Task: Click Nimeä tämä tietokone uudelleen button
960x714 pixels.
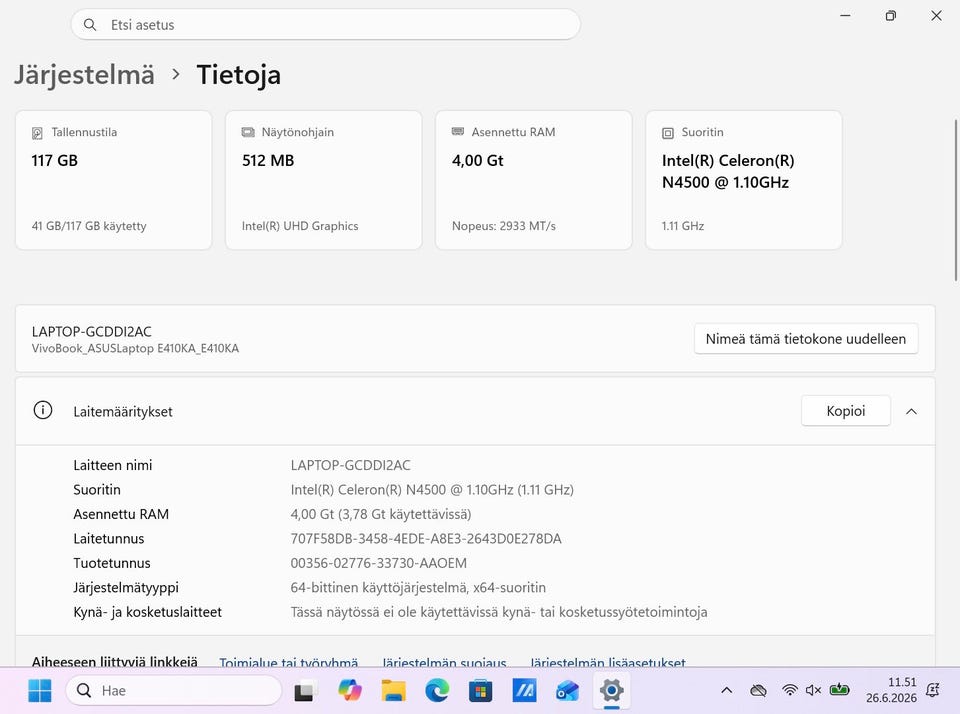Action: pos(806,339)
